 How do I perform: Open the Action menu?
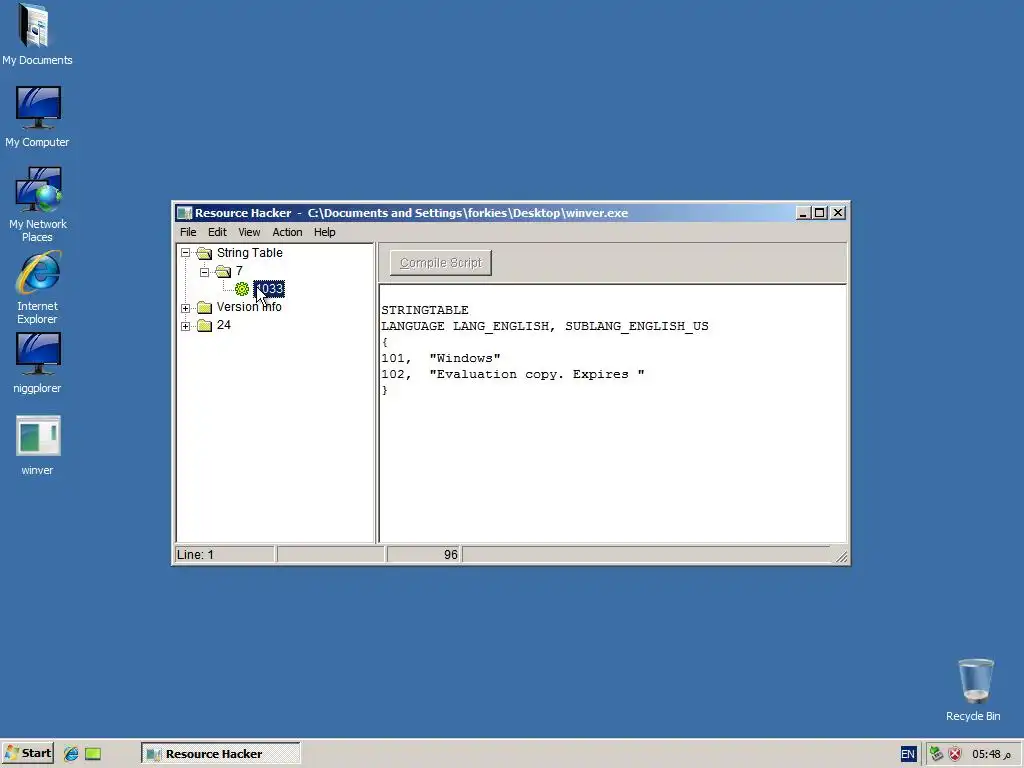pyautogui.click(x=287, y=232)
